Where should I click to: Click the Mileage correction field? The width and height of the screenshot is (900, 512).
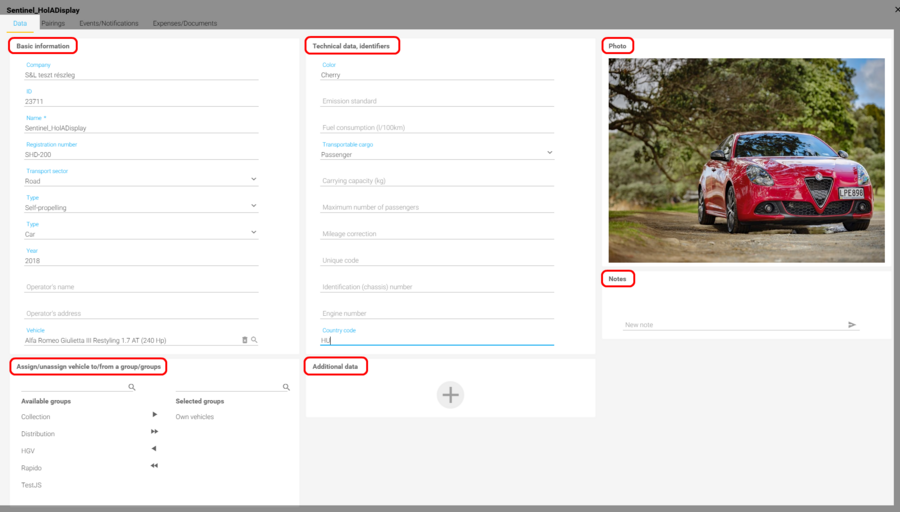[x=437, y=234]
